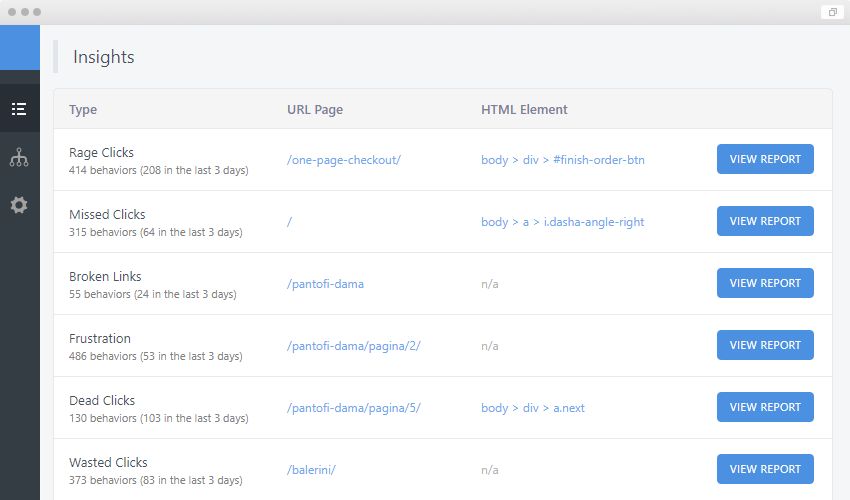Click "315 behaviors (64 in the last 3 days)"
Image resolution: width=850 pixels, height=500 pixels.
click(x=156, y=232)
